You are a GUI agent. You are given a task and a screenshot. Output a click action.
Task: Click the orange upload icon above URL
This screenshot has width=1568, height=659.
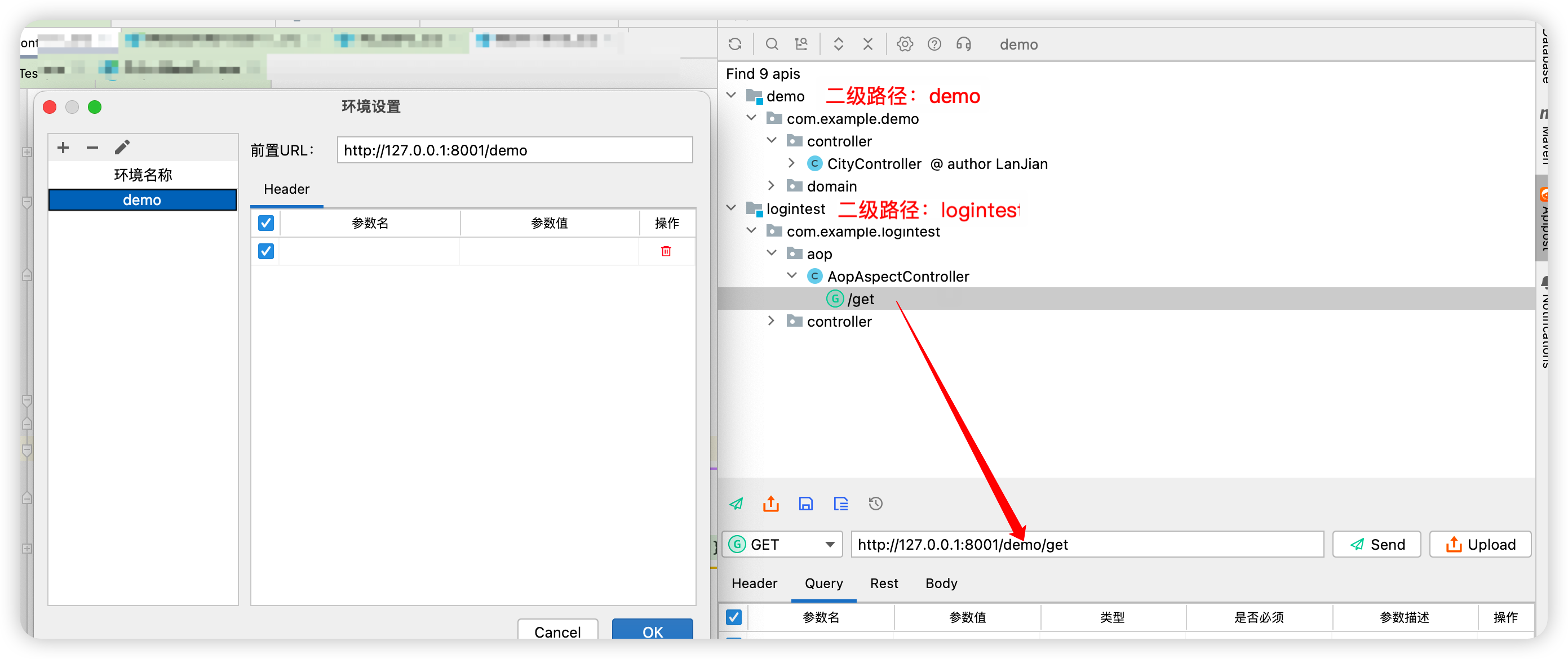[x=770, y=503]
